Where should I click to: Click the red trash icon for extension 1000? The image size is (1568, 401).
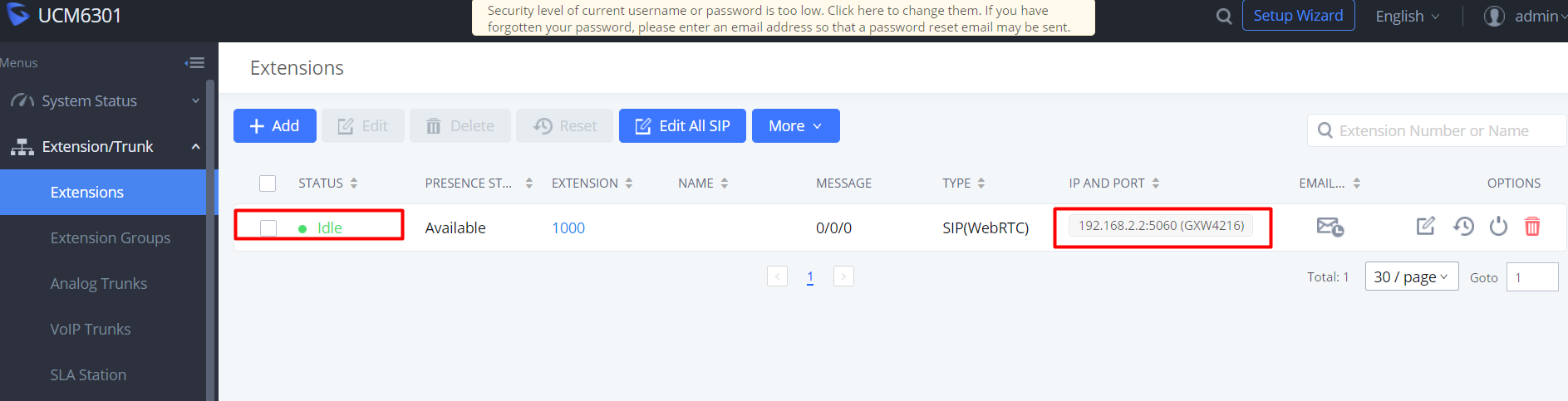tap(1532, 226)
